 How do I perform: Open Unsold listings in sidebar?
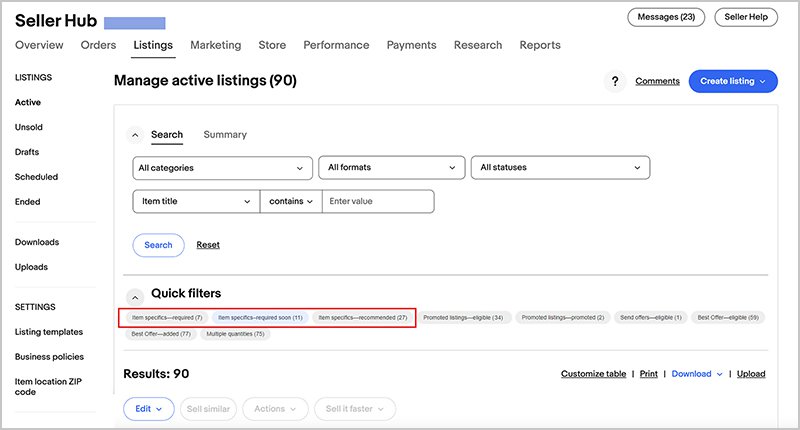[29, 128]
